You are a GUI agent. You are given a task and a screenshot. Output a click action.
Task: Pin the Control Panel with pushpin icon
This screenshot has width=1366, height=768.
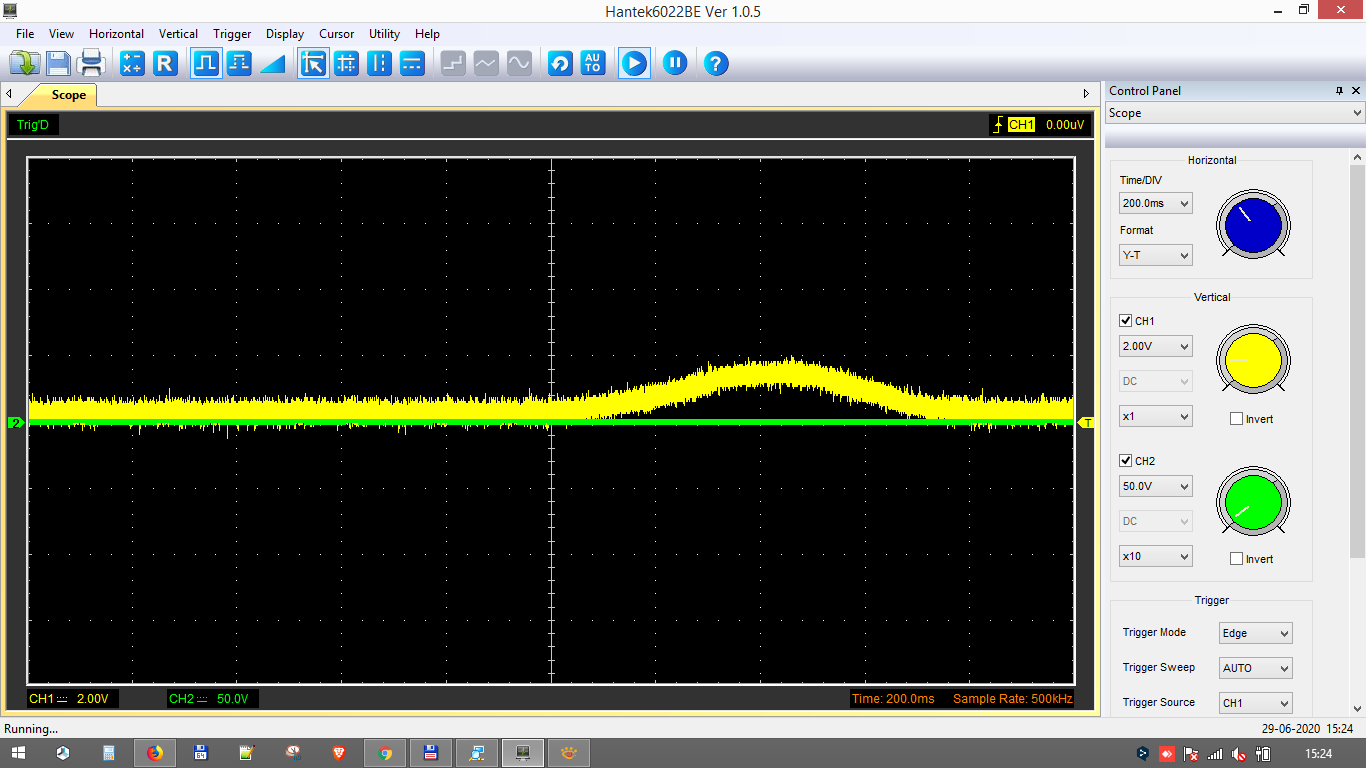pos(1339,91)
